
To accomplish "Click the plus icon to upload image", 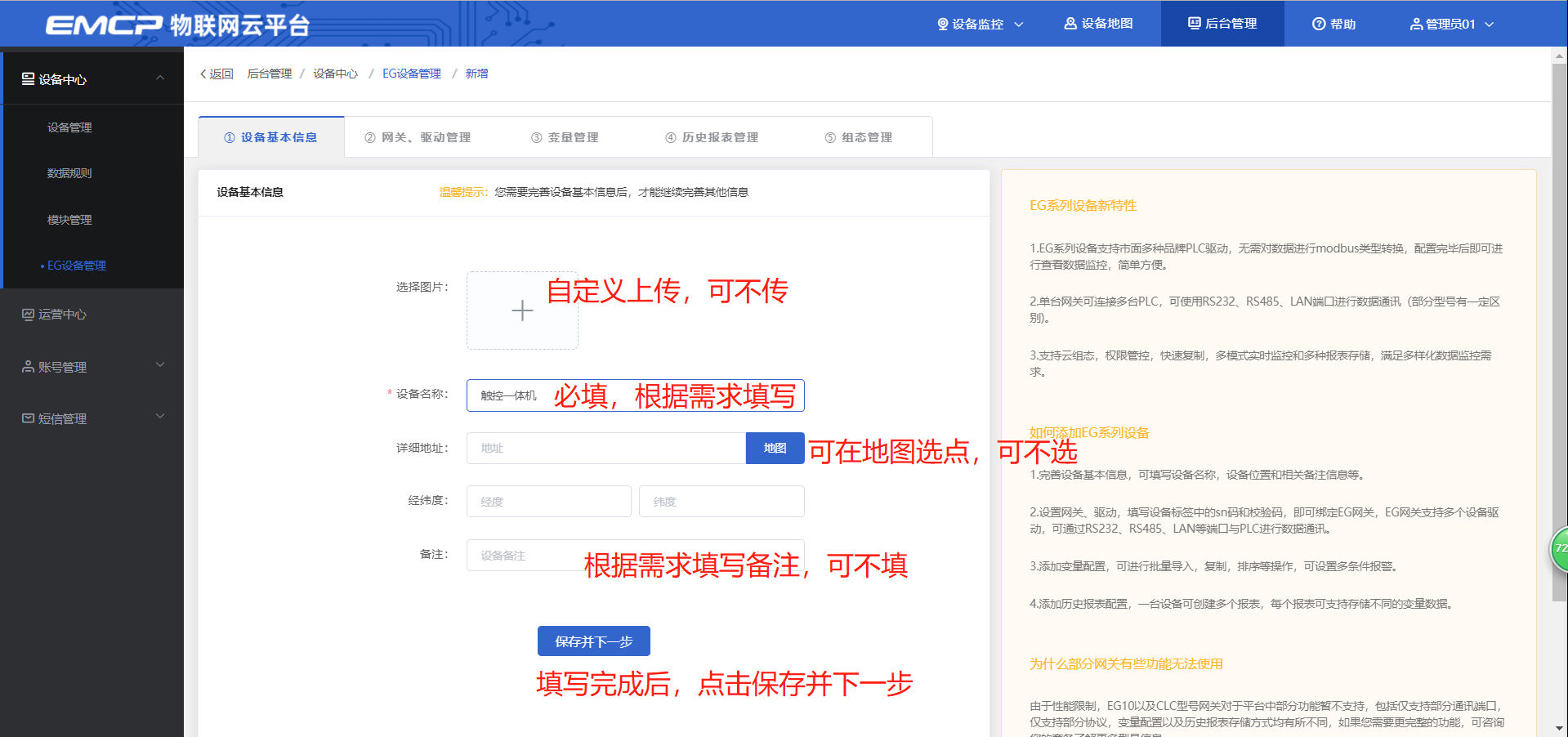I will click(x=522, y=310).
